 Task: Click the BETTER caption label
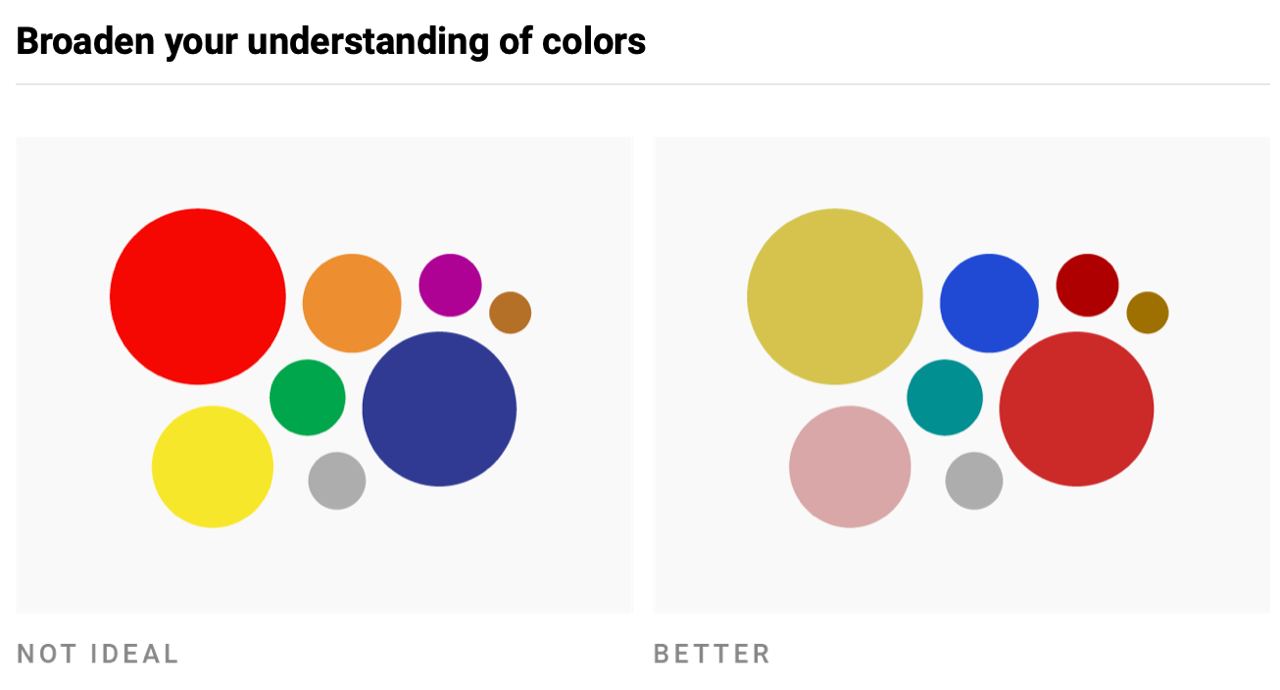pos(712,654)
